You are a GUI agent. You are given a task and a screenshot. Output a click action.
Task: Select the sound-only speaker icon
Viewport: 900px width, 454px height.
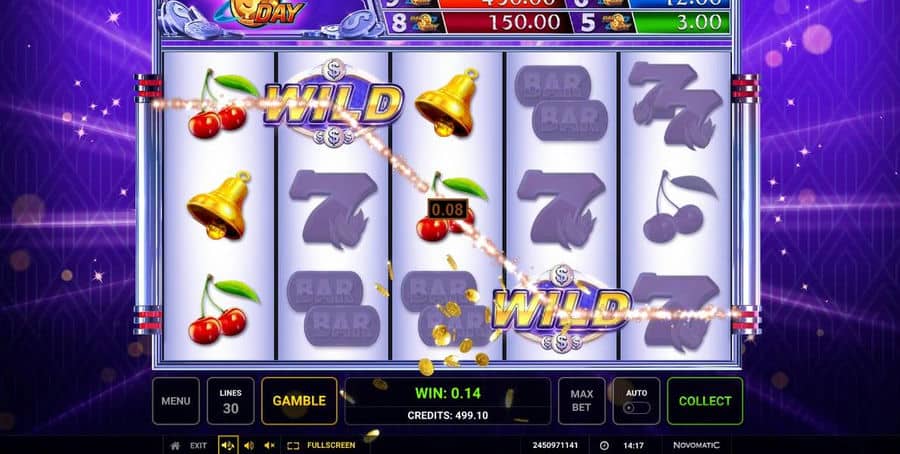point(249,445)
